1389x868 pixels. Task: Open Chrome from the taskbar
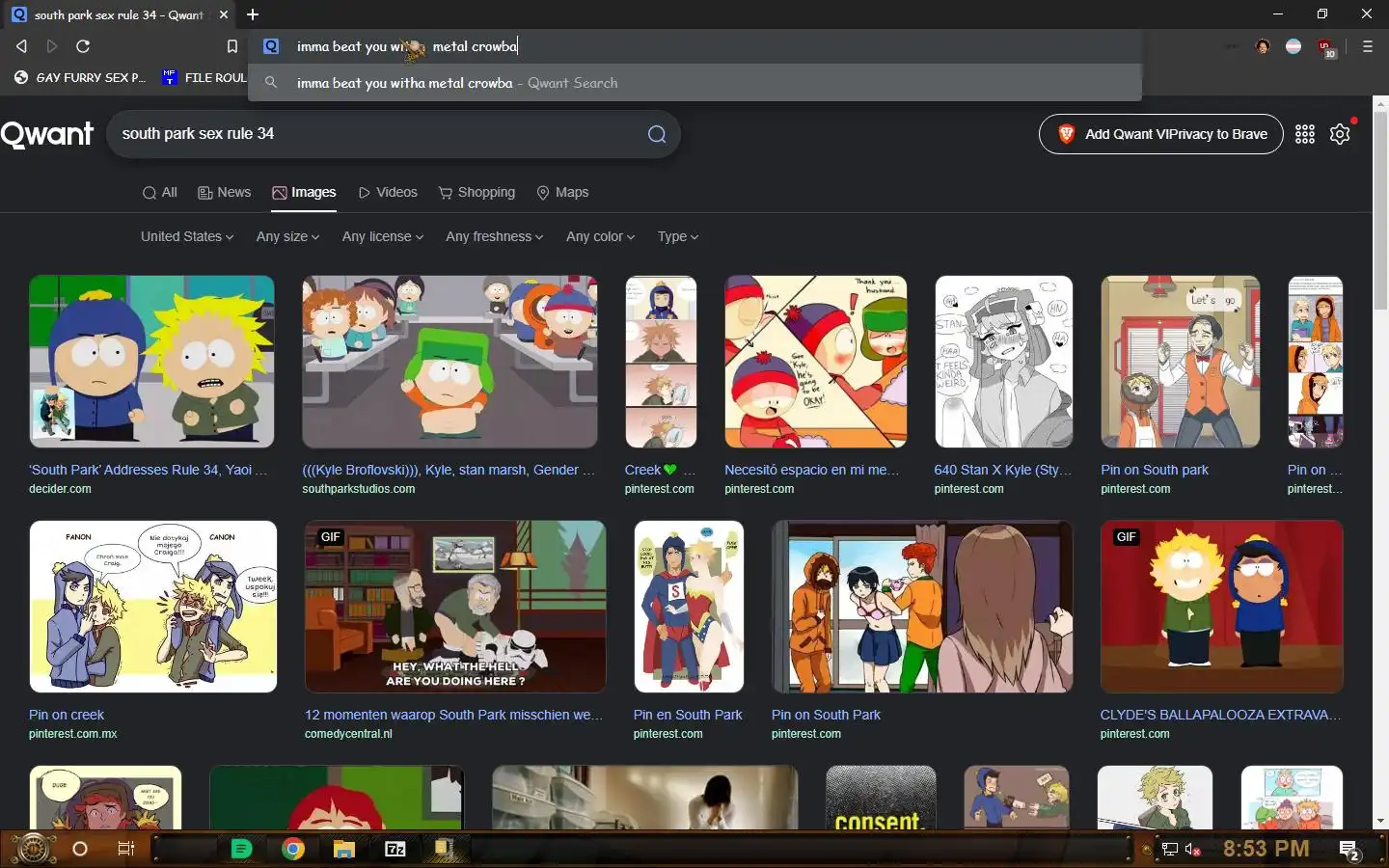[x=293, y=849]
